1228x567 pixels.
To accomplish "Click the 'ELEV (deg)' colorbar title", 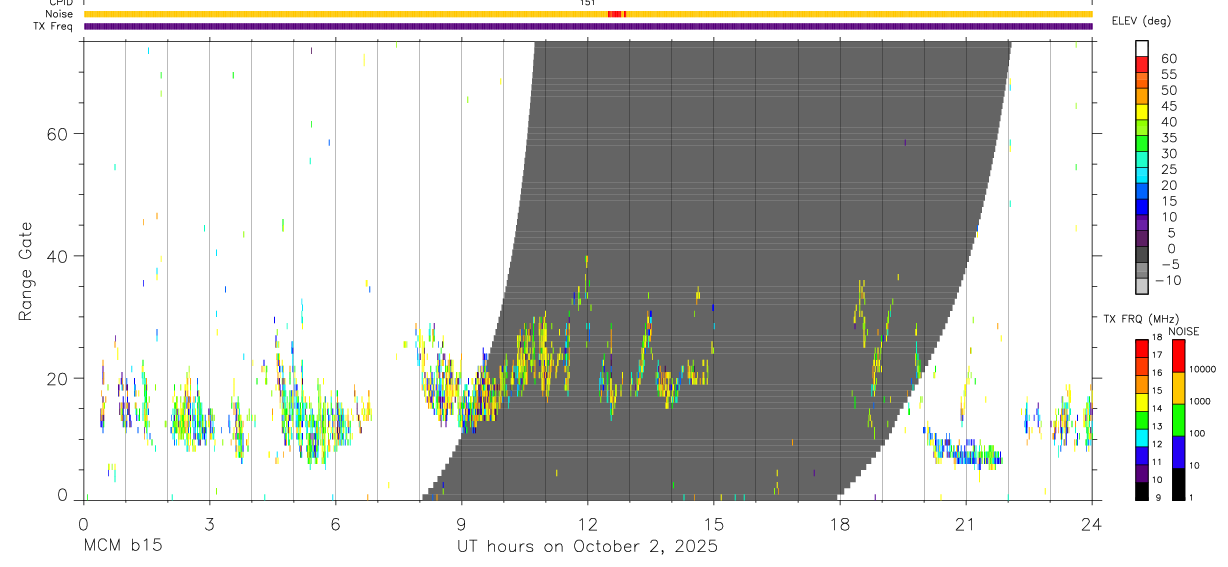I will [x=1141, y=21].
